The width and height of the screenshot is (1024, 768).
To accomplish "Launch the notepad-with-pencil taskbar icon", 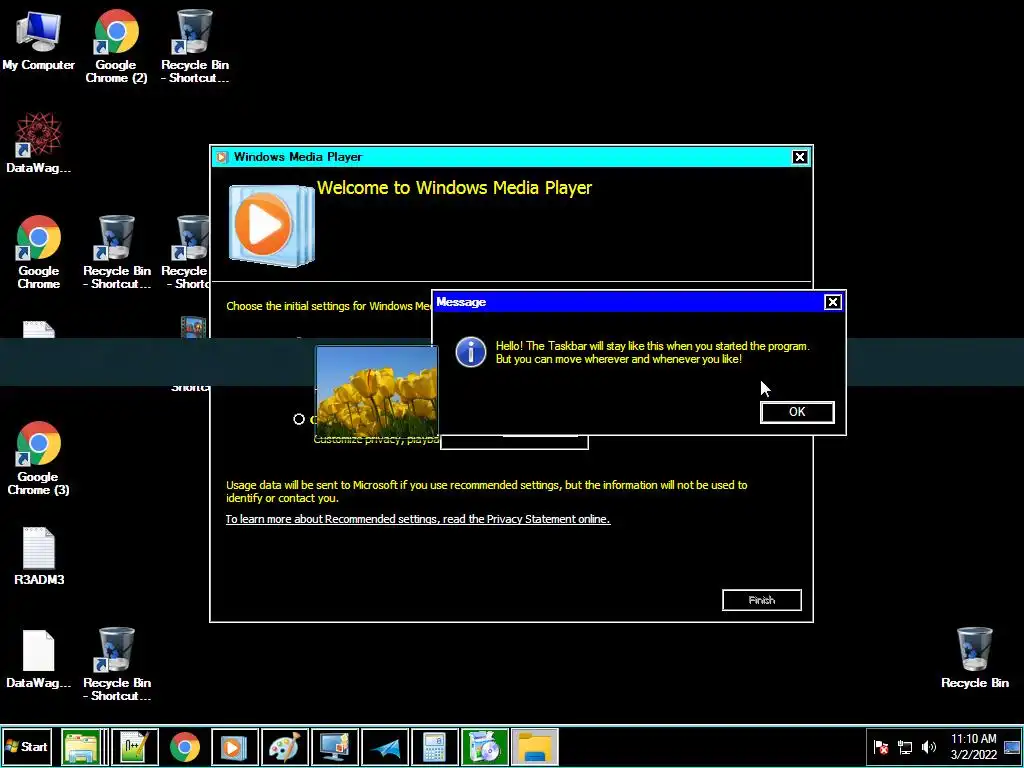I will point(135,746).
